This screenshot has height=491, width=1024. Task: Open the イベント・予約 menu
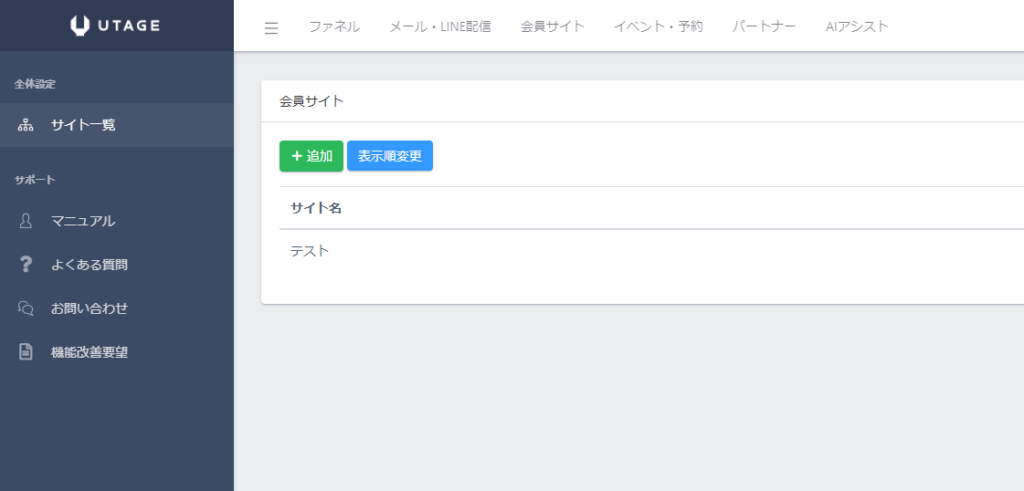click(x=658, y=27)
